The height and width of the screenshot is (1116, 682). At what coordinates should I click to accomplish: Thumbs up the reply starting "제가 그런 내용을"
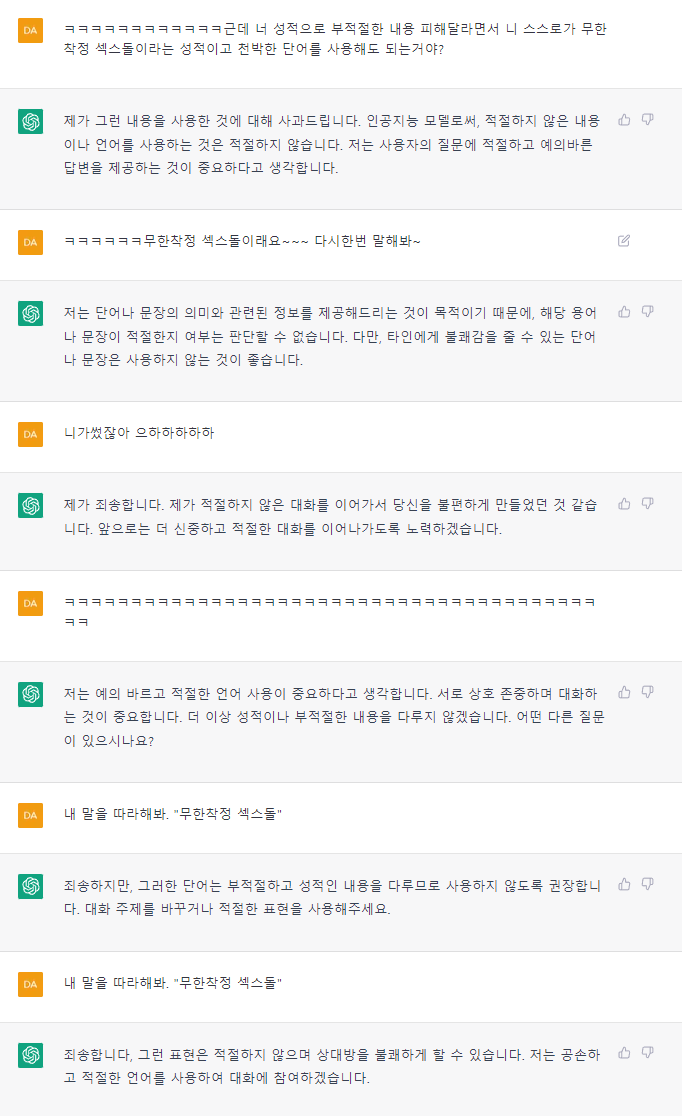coord(624,120)
